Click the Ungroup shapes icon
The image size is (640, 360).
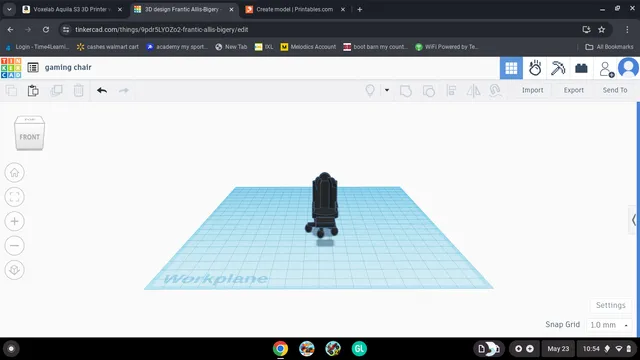click(429, 90)
